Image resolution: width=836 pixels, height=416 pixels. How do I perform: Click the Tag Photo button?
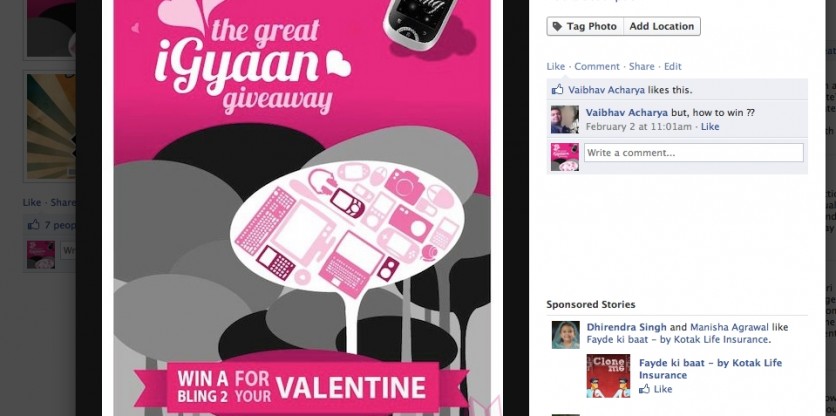pos(585,26)
